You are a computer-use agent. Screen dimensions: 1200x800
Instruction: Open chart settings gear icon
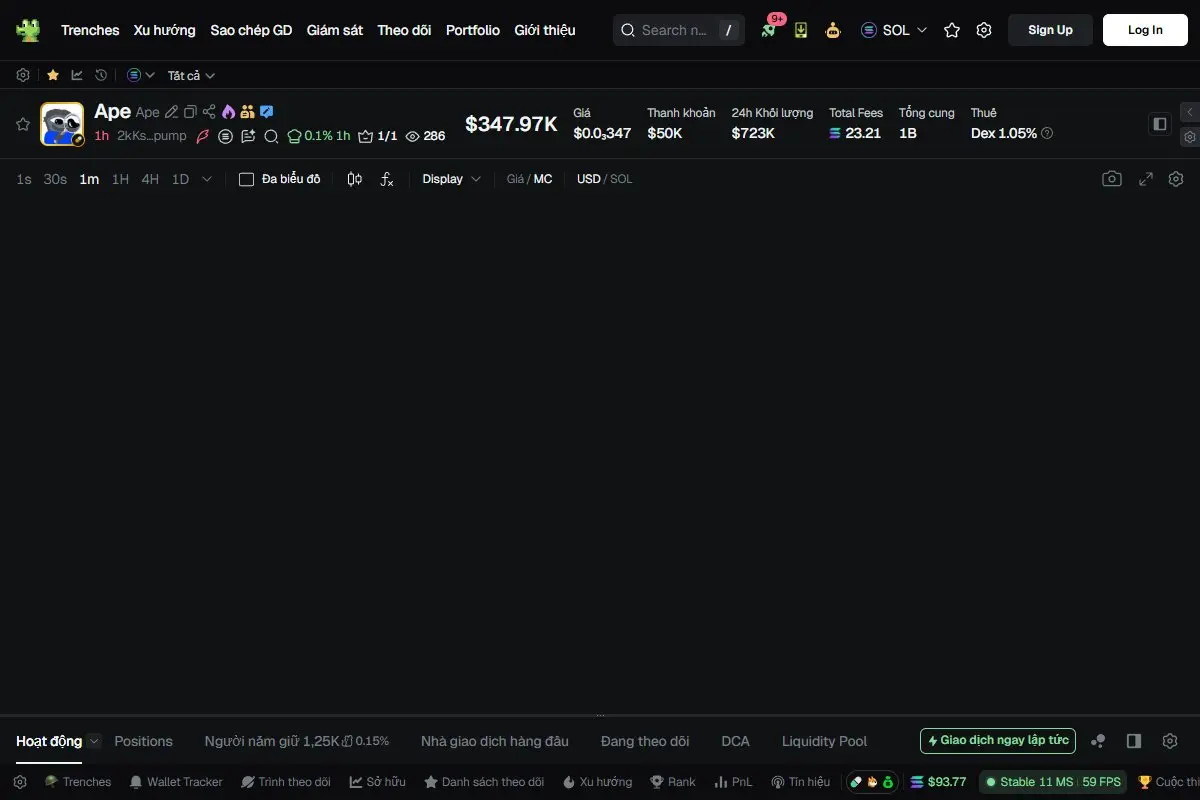[x=1176, y=179]
